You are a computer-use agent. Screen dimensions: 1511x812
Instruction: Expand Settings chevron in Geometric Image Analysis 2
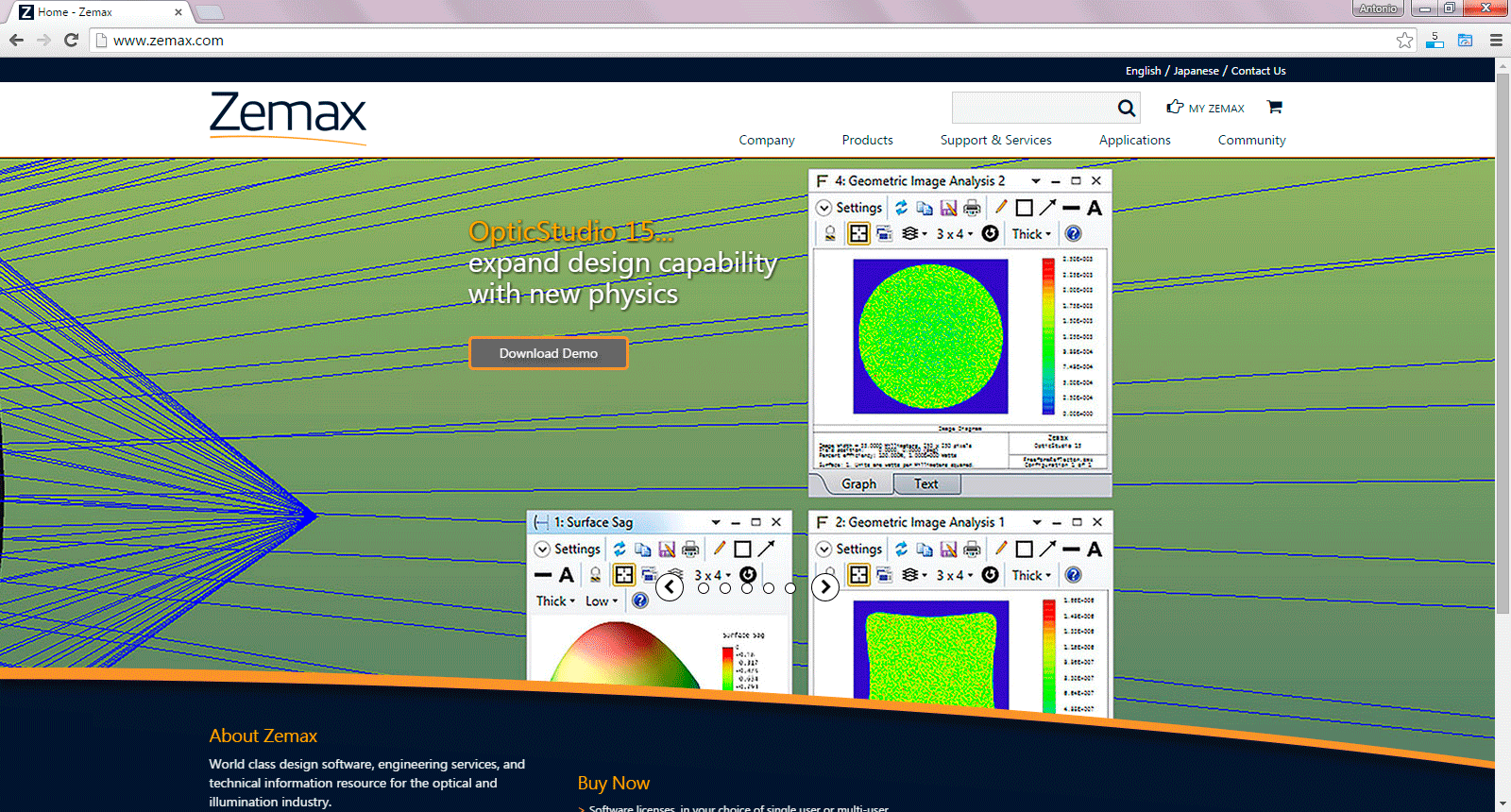[x=824, y=208]
